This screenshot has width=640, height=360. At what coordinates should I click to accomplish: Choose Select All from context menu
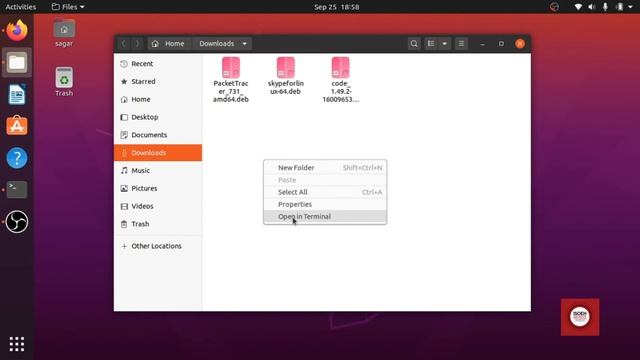pos(325,192)
